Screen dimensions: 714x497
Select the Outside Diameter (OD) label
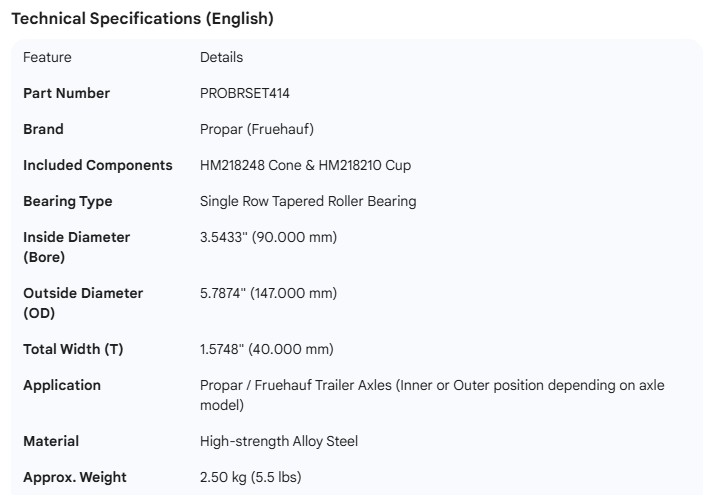83,303
